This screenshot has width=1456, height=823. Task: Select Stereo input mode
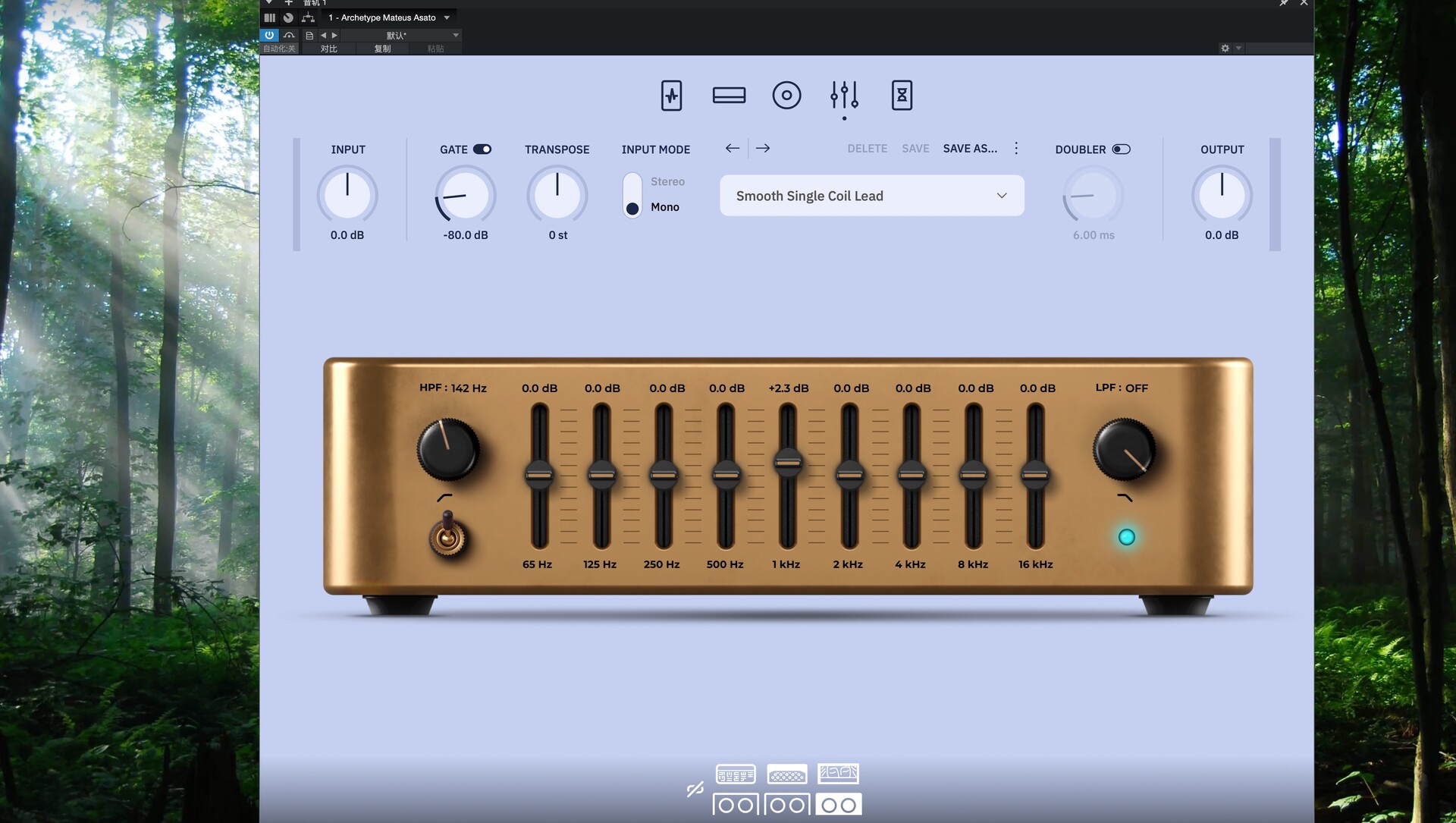[x=667, y=182]
